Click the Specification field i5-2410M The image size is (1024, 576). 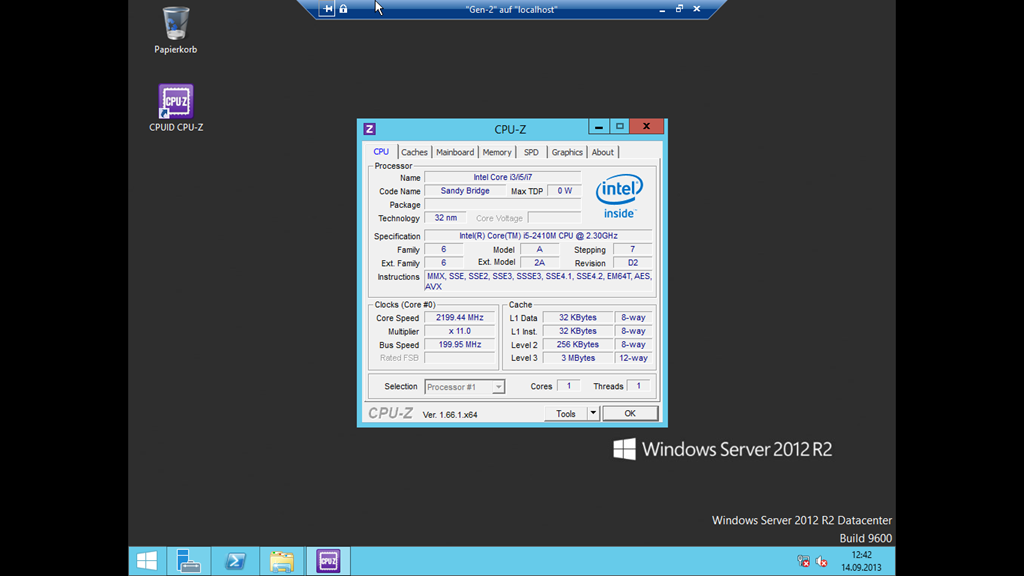538,236
